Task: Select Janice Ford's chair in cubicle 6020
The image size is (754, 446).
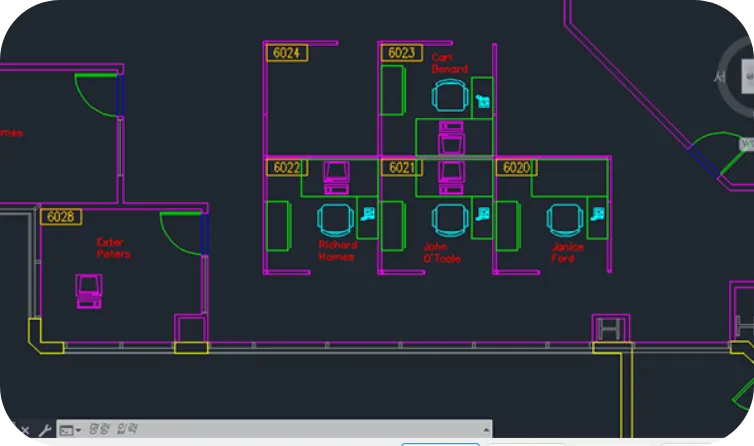Action: tap(565, 220)
